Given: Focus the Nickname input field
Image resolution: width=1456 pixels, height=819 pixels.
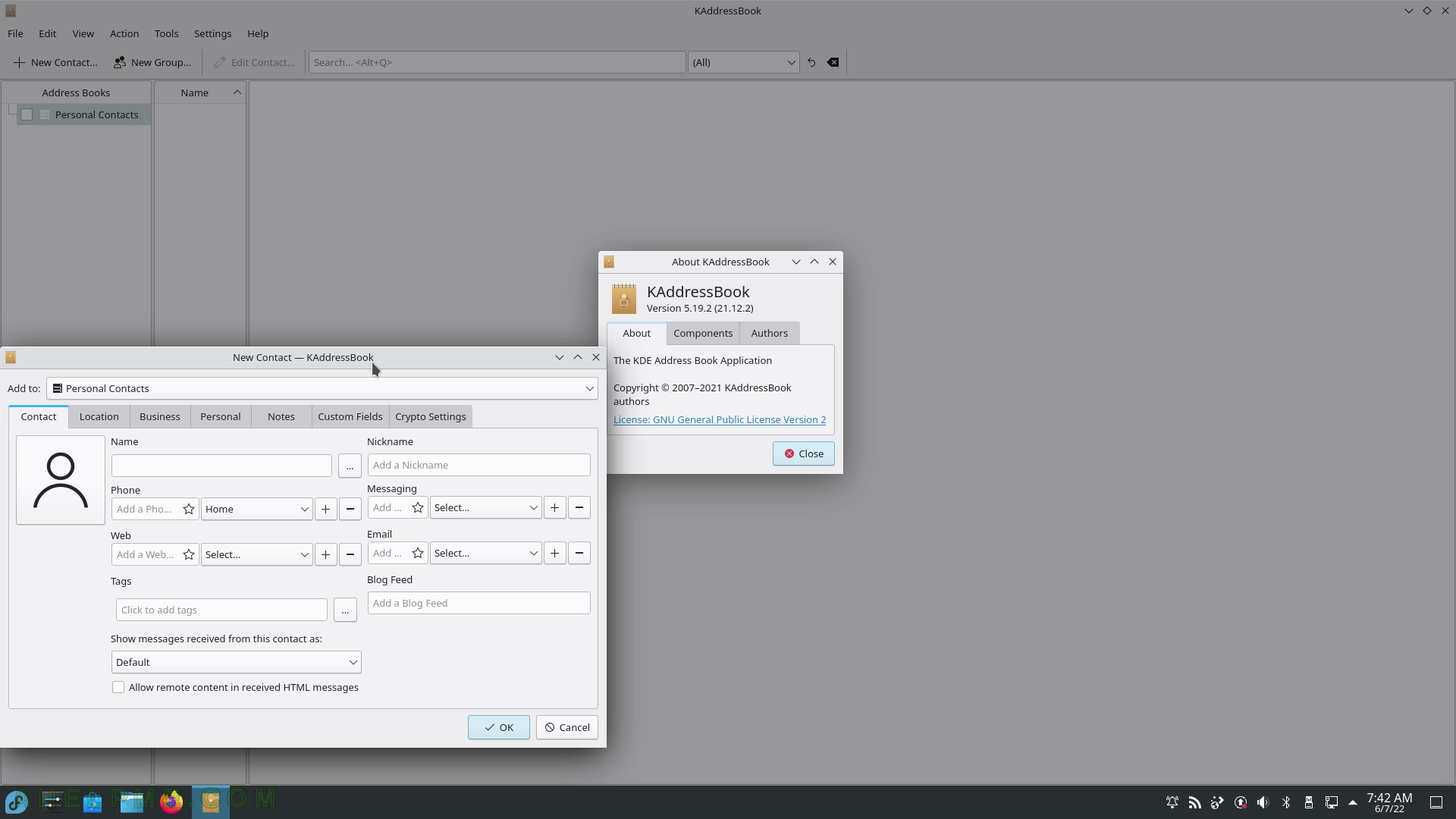Looking at the screenshot, I should (479, 465).
